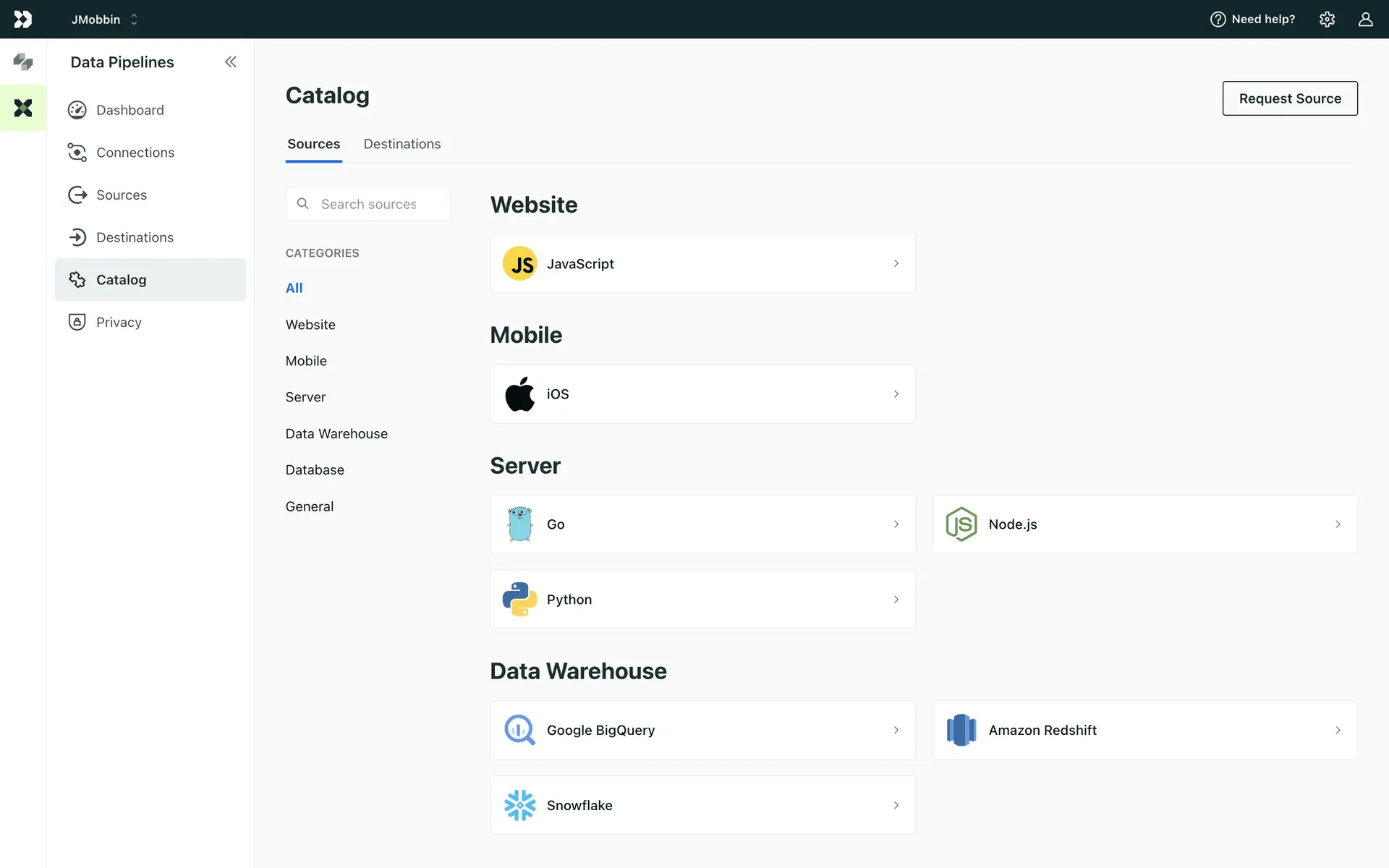Screen dimensions: 1389x868
Task: Click the Connections sidebar icon
Action: 77,153
